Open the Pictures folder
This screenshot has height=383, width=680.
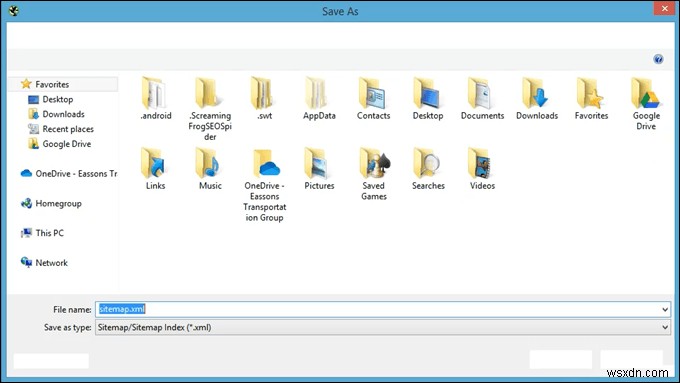pos(319,169)
